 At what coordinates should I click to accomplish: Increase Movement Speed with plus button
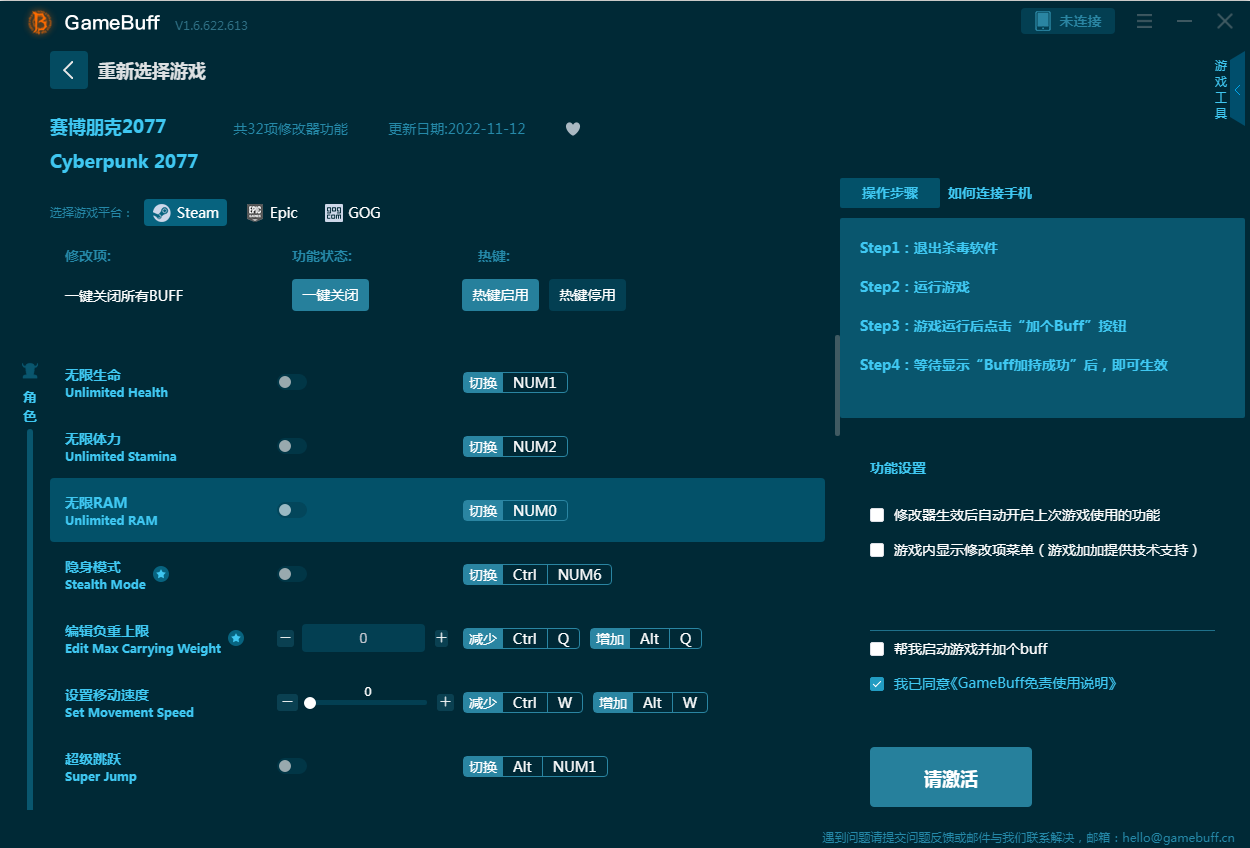point(445,702)
